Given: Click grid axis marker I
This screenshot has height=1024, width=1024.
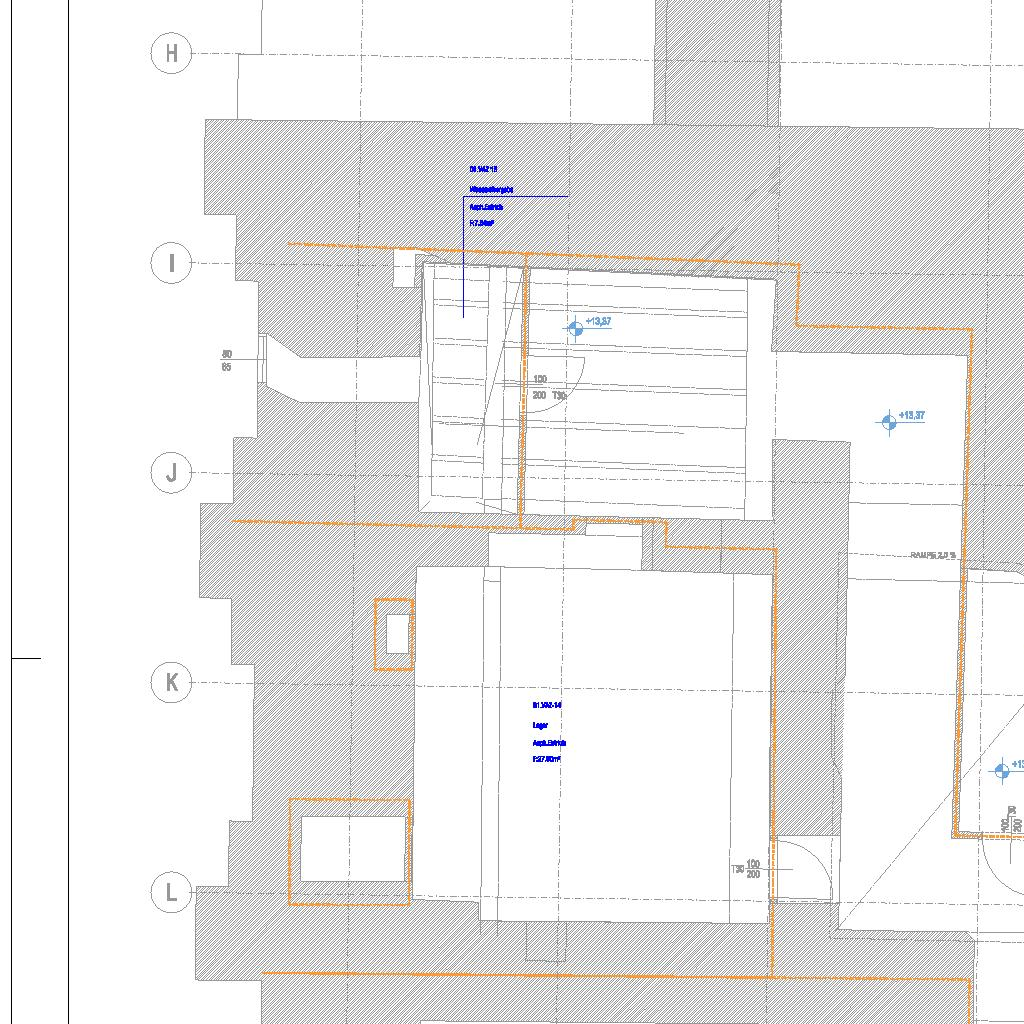Looking at the screenshot, I should [x=171, y=263].
